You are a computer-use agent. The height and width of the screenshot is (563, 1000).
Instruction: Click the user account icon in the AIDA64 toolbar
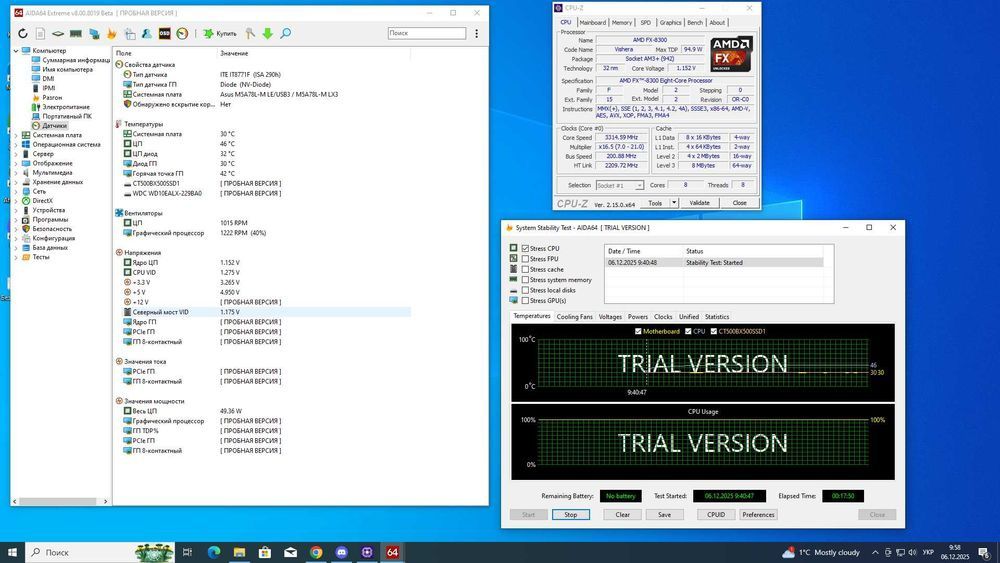(147, 34)
